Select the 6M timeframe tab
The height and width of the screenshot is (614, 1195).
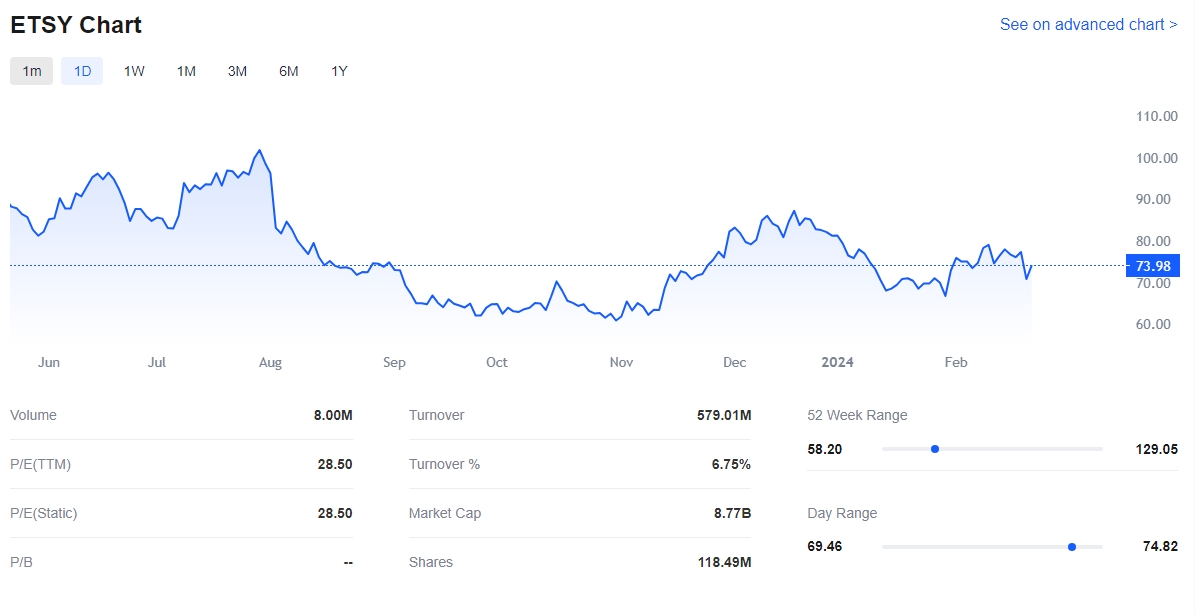click(289, 71)
